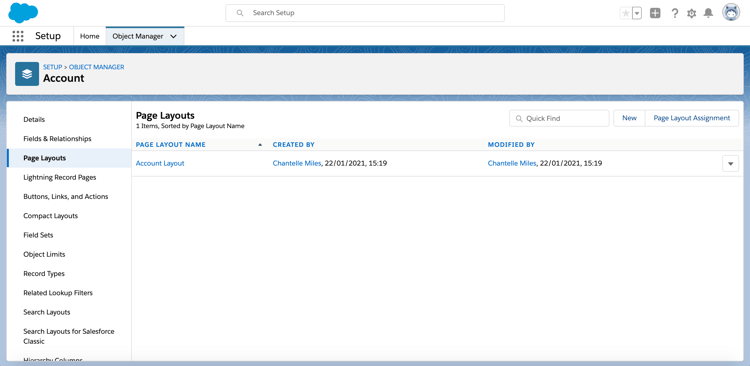Open Related Lookup Filters section
The height and width of the screenshot is (366, 750).
(58, 293)
